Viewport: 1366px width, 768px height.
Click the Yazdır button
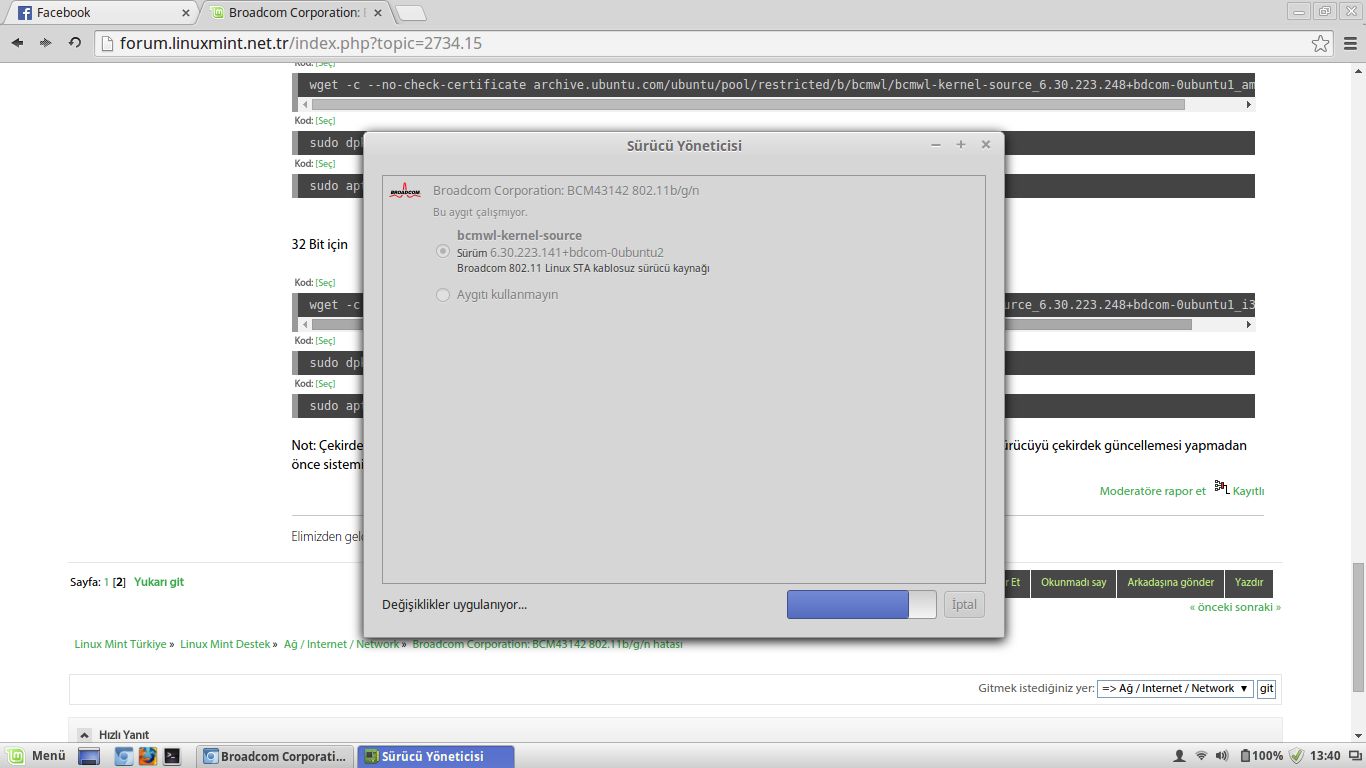pyautogui.click(x=1249, y=583)
